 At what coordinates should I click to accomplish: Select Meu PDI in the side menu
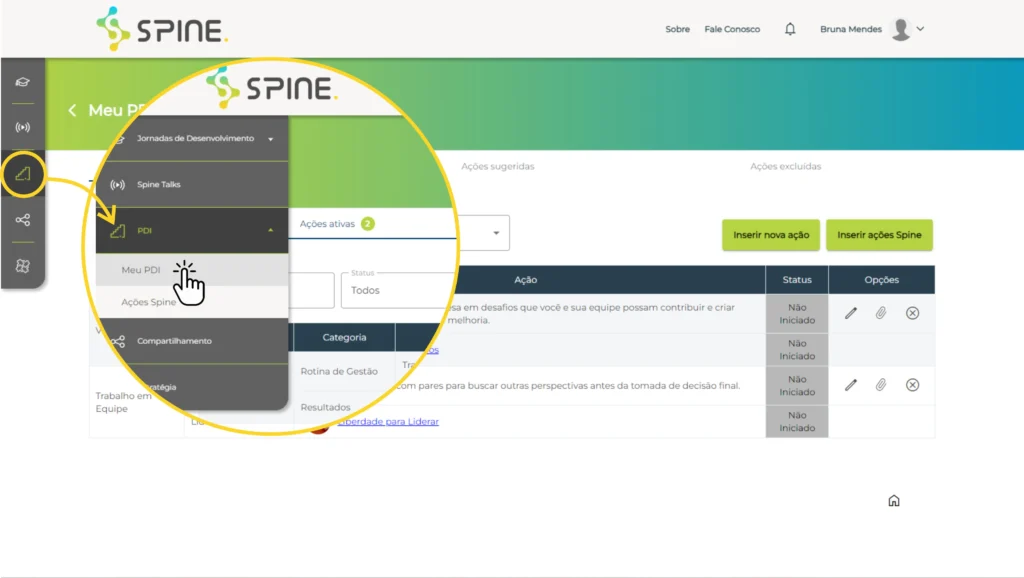(141, 270)
